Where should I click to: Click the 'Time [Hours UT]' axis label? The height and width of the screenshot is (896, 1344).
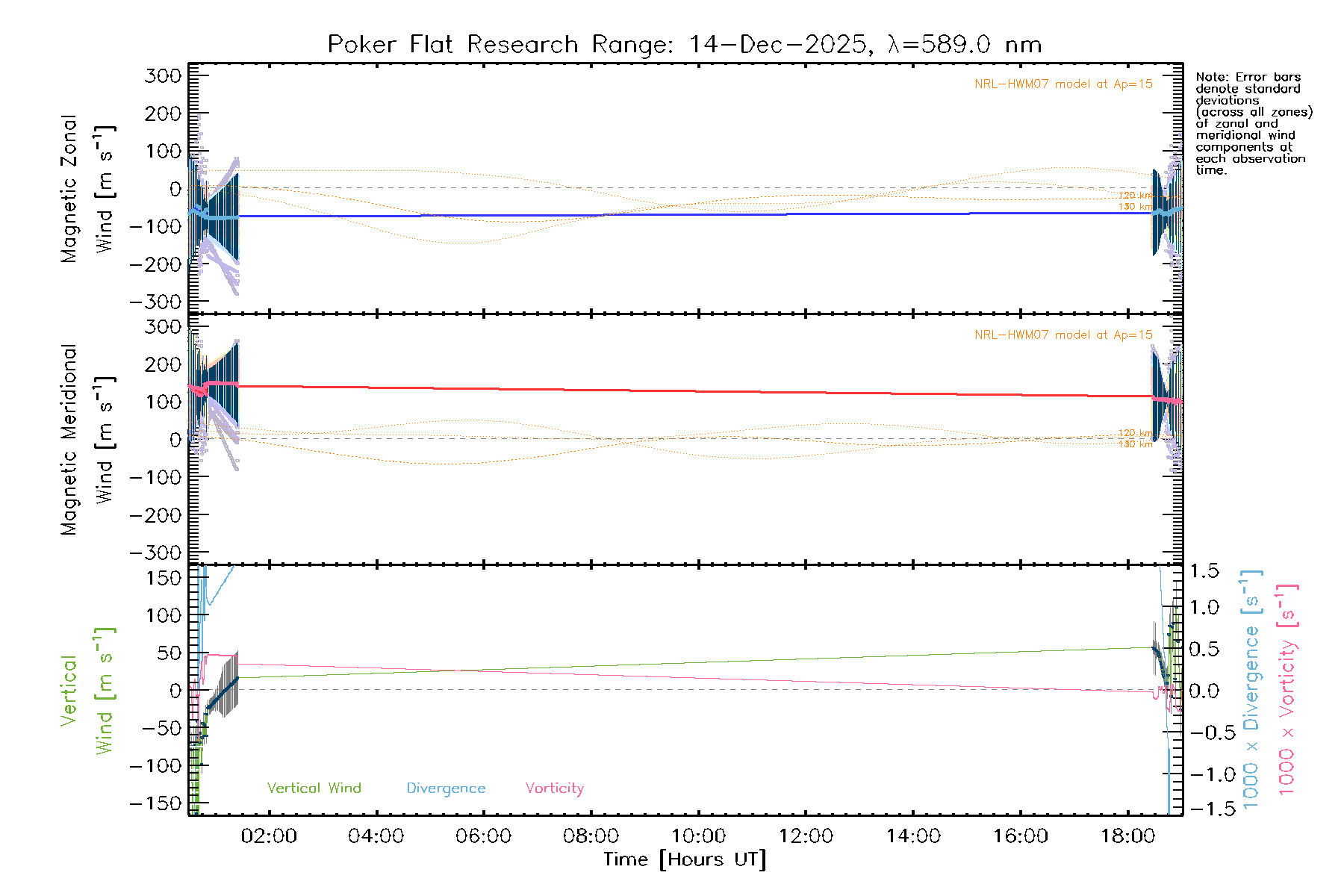tap(685, 859)
